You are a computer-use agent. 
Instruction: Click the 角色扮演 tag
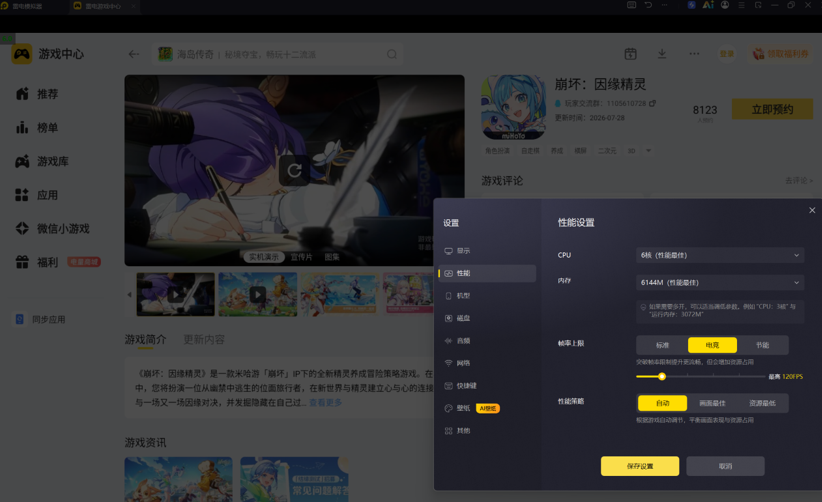497,151
